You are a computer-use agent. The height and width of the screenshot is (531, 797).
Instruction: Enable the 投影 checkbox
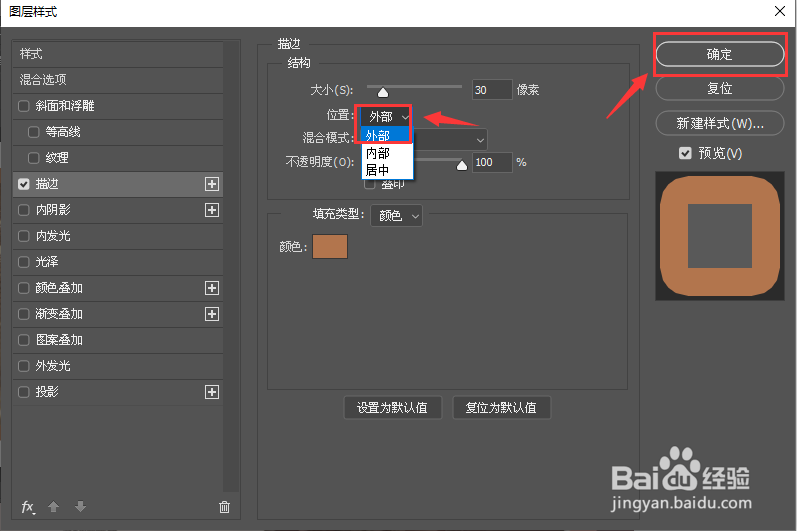coord(23,392)
